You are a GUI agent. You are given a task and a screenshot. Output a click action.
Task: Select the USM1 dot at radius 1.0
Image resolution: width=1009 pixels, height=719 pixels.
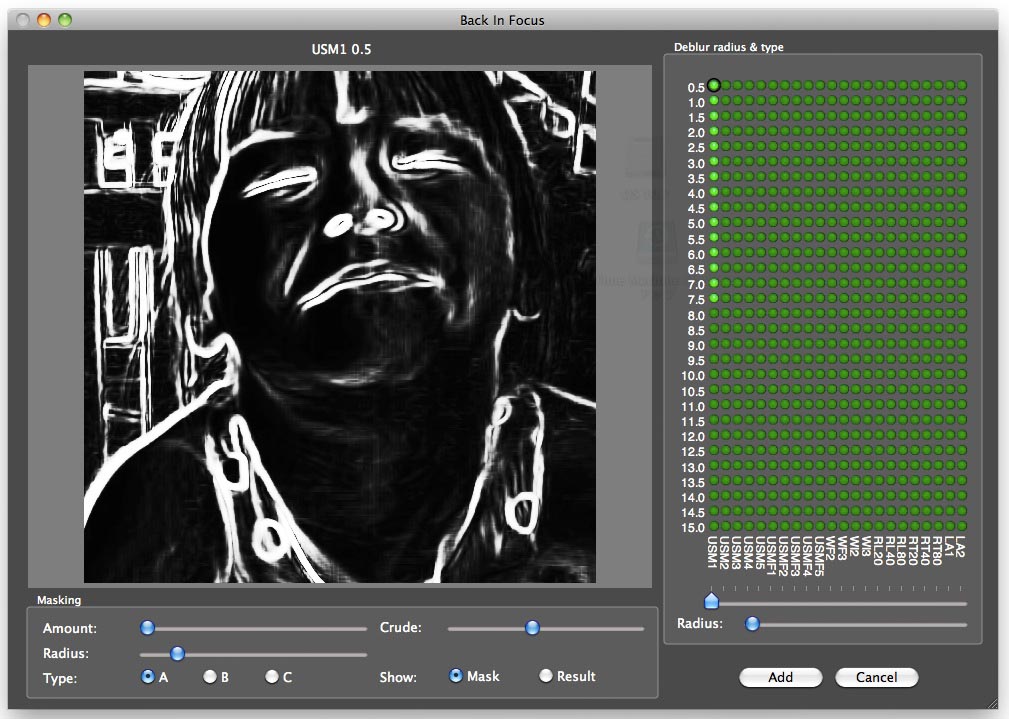714,101
